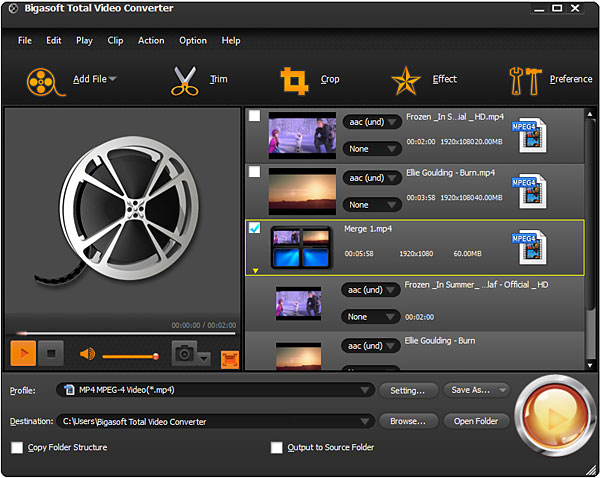Open None dropdown for Ellie Goulding - Burn.mp4
The image size is (600, 478).
pos(372,205)
